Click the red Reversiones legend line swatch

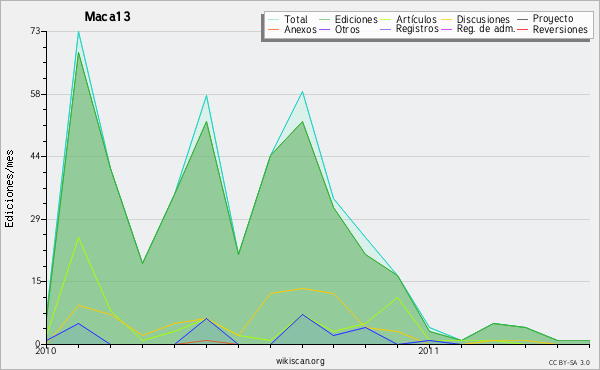click(522, 29)
